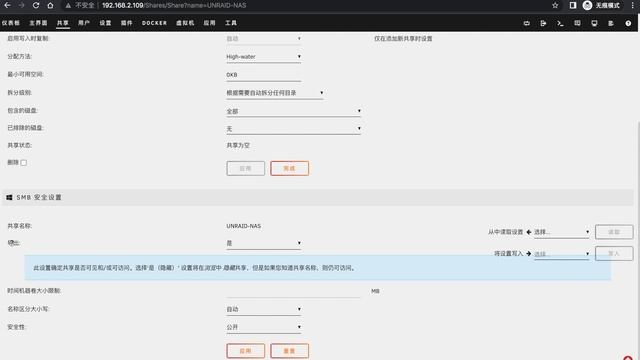The height and width of the screenshot is (360, 640).
Task: Click the left arrow beside 从中读取设置
Action: [529, 232]
